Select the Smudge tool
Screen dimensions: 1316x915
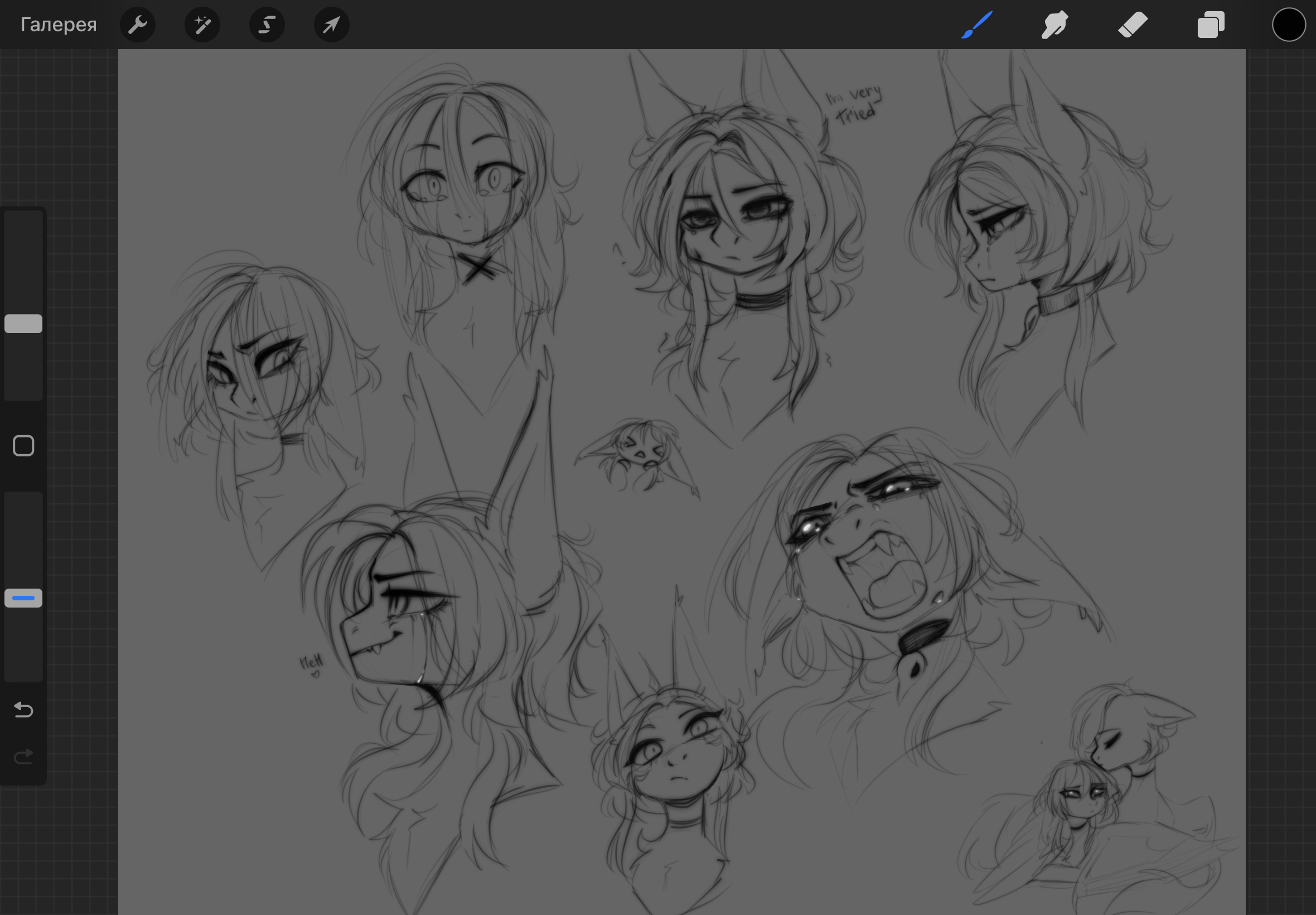click(1054, 25)
